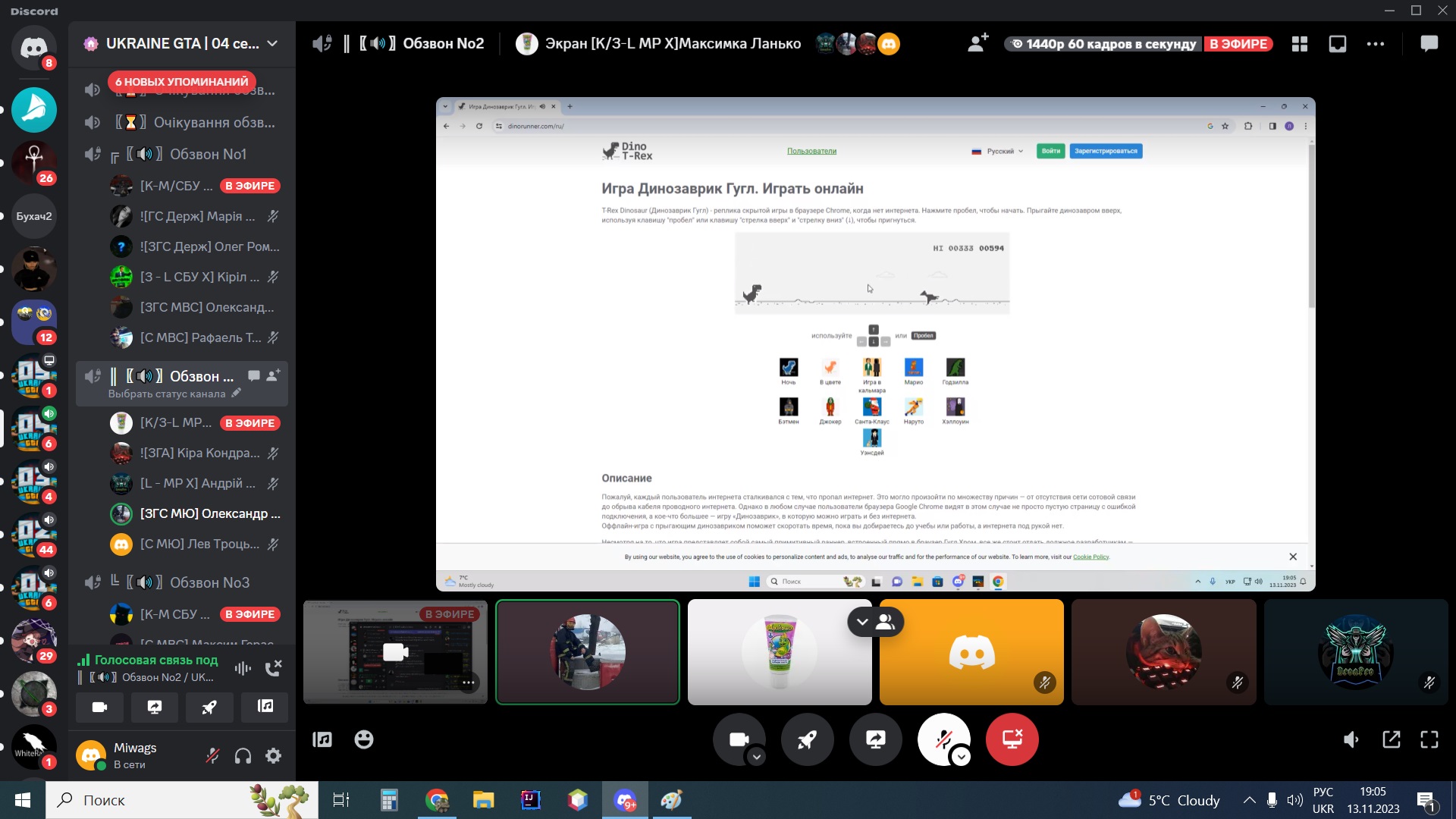Start an activity from the voice panel
The width and height of the screenshot is (1456, 819).
(209, 708)
